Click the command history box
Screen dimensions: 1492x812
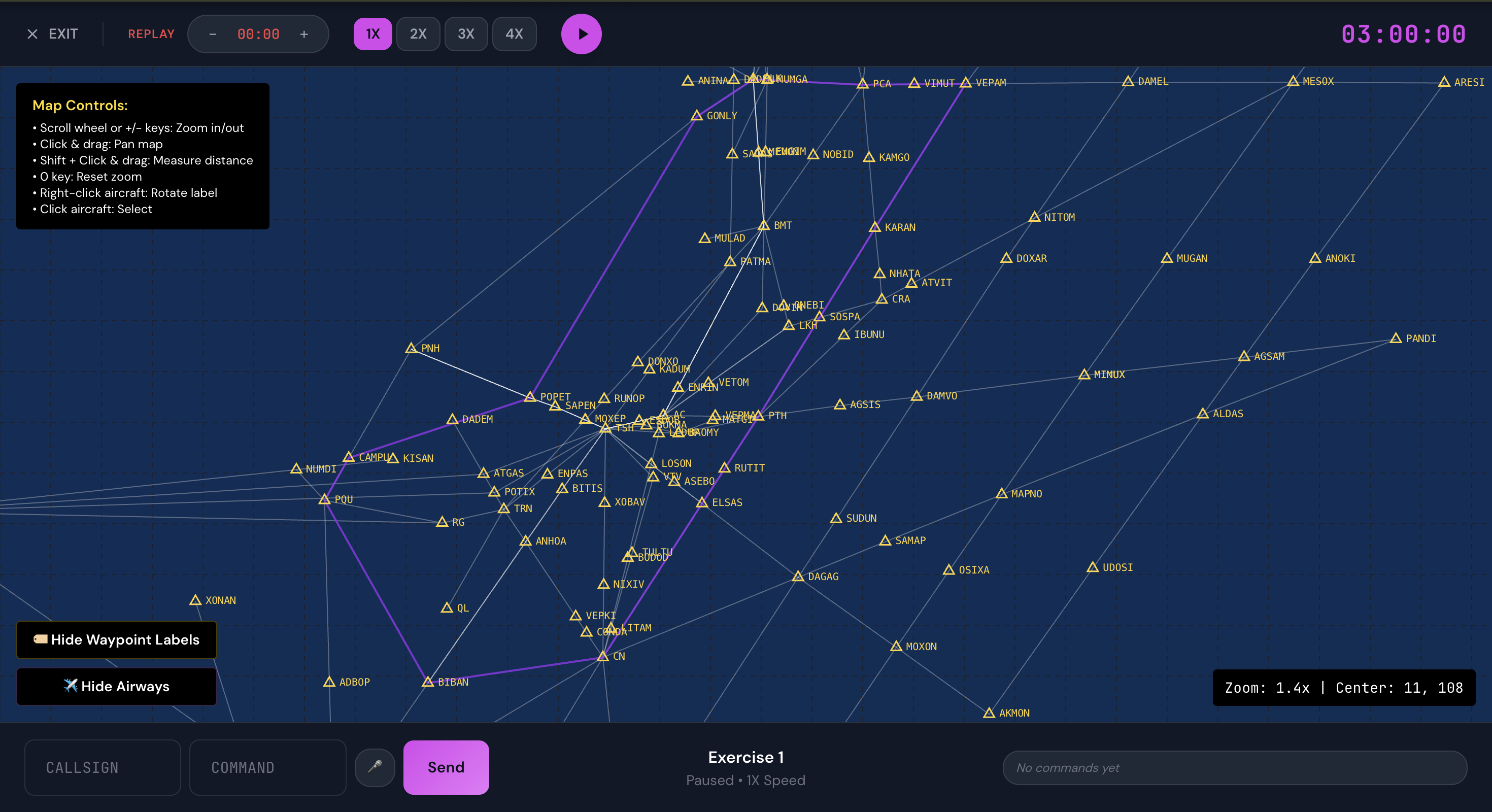click(1235, 767)
